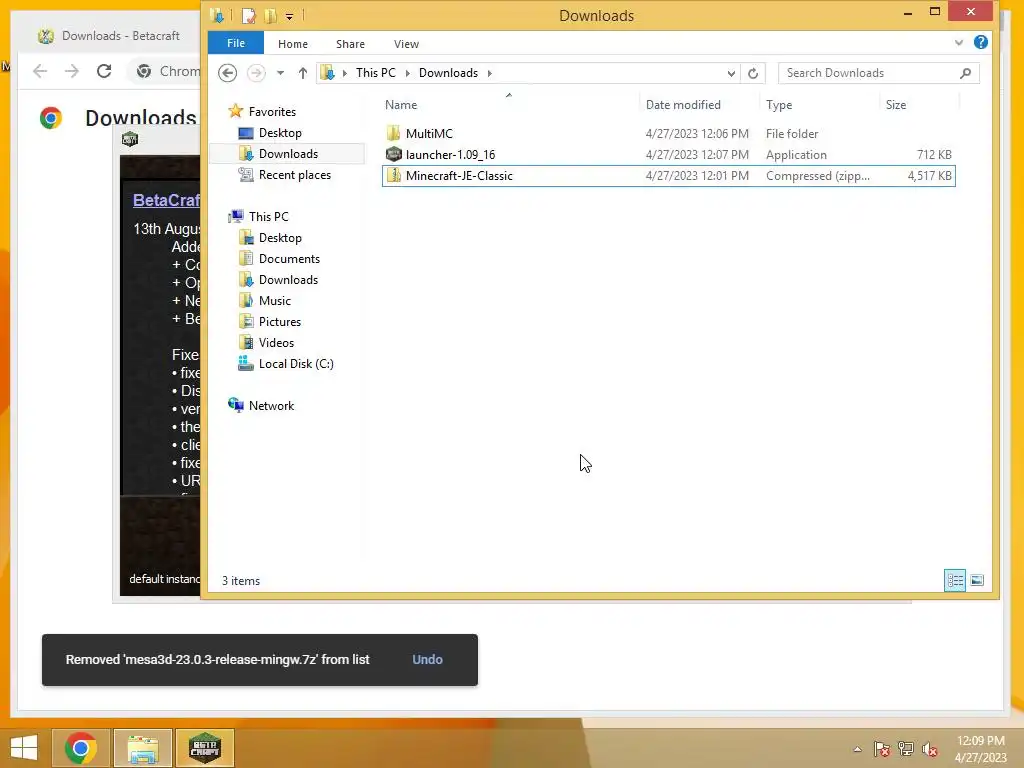Open Documents under This PC

point(289,259)
